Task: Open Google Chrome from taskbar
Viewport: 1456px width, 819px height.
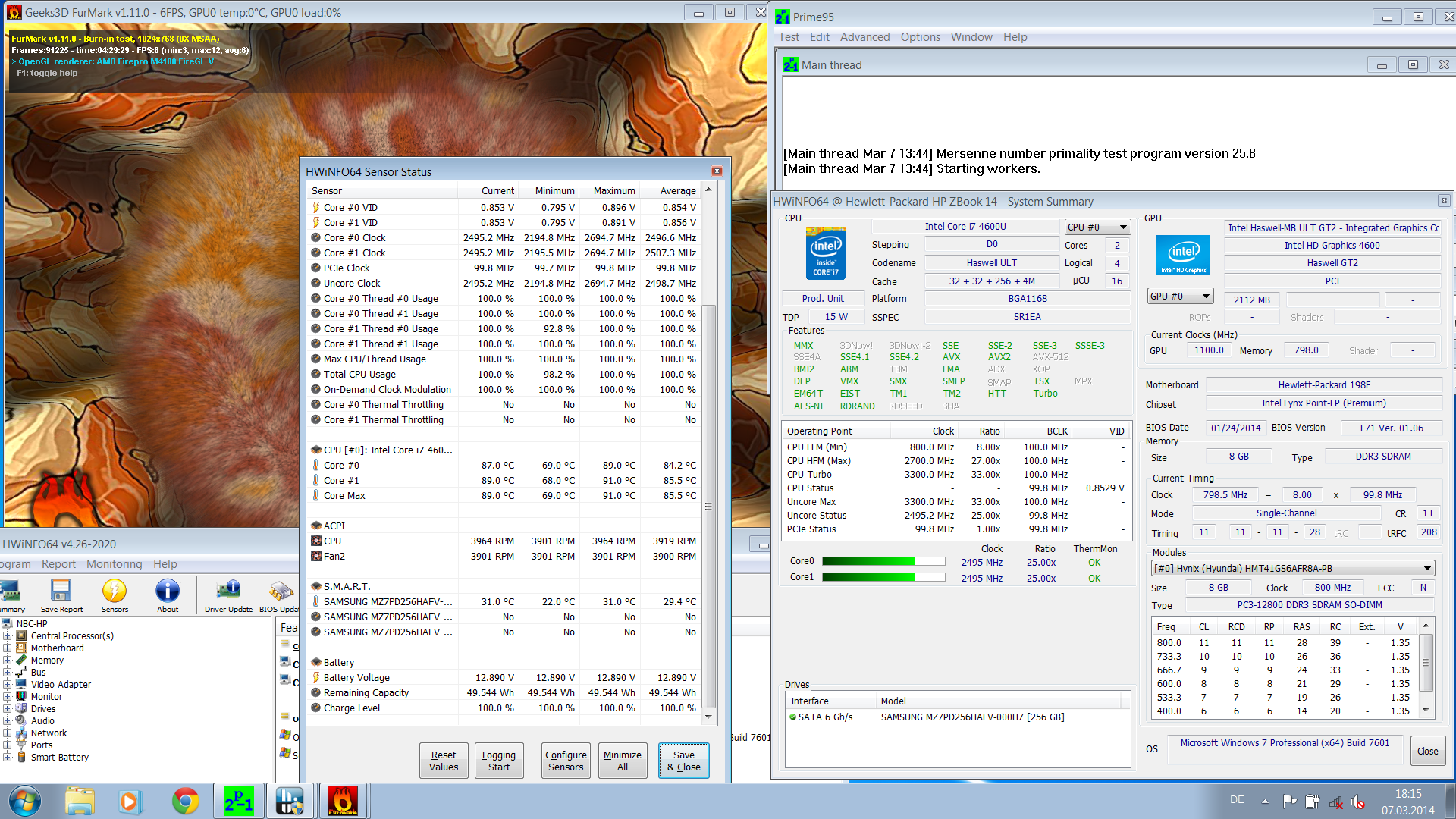Action: (x=185, y=802)
